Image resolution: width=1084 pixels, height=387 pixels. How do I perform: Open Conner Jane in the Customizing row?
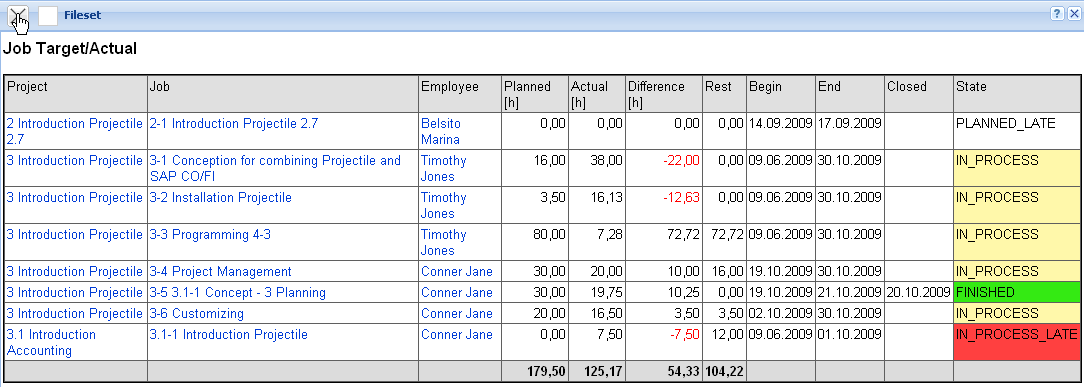(x=457, y=314)
